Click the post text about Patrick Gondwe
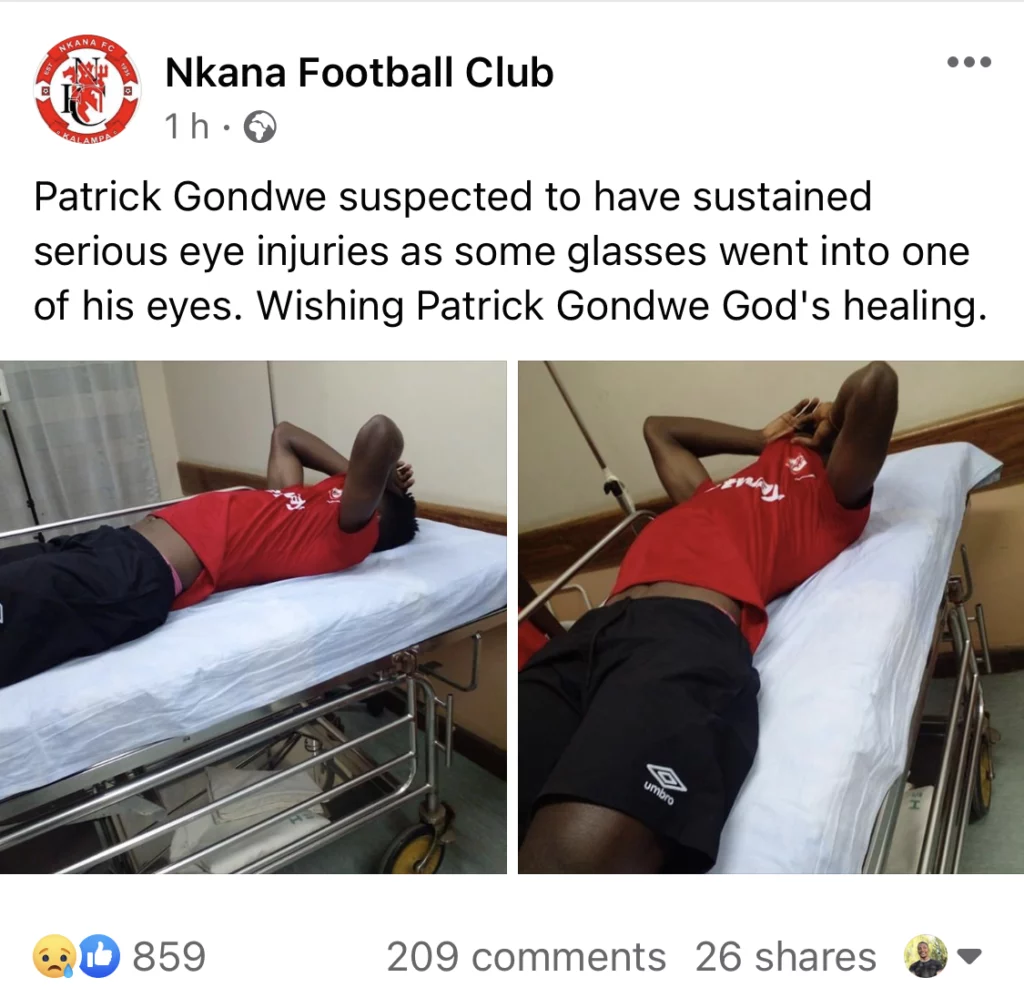1024x1008 pixels. [x=509, y=251]
